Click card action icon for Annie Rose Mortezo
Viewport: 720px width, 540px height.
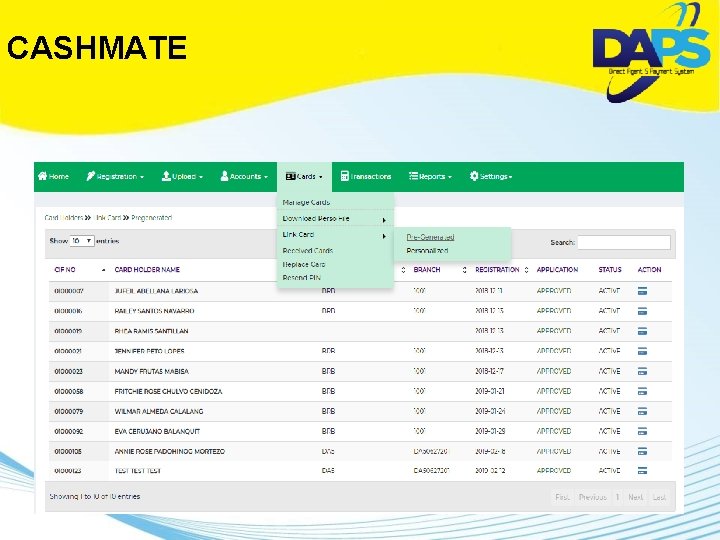(642, 451)
